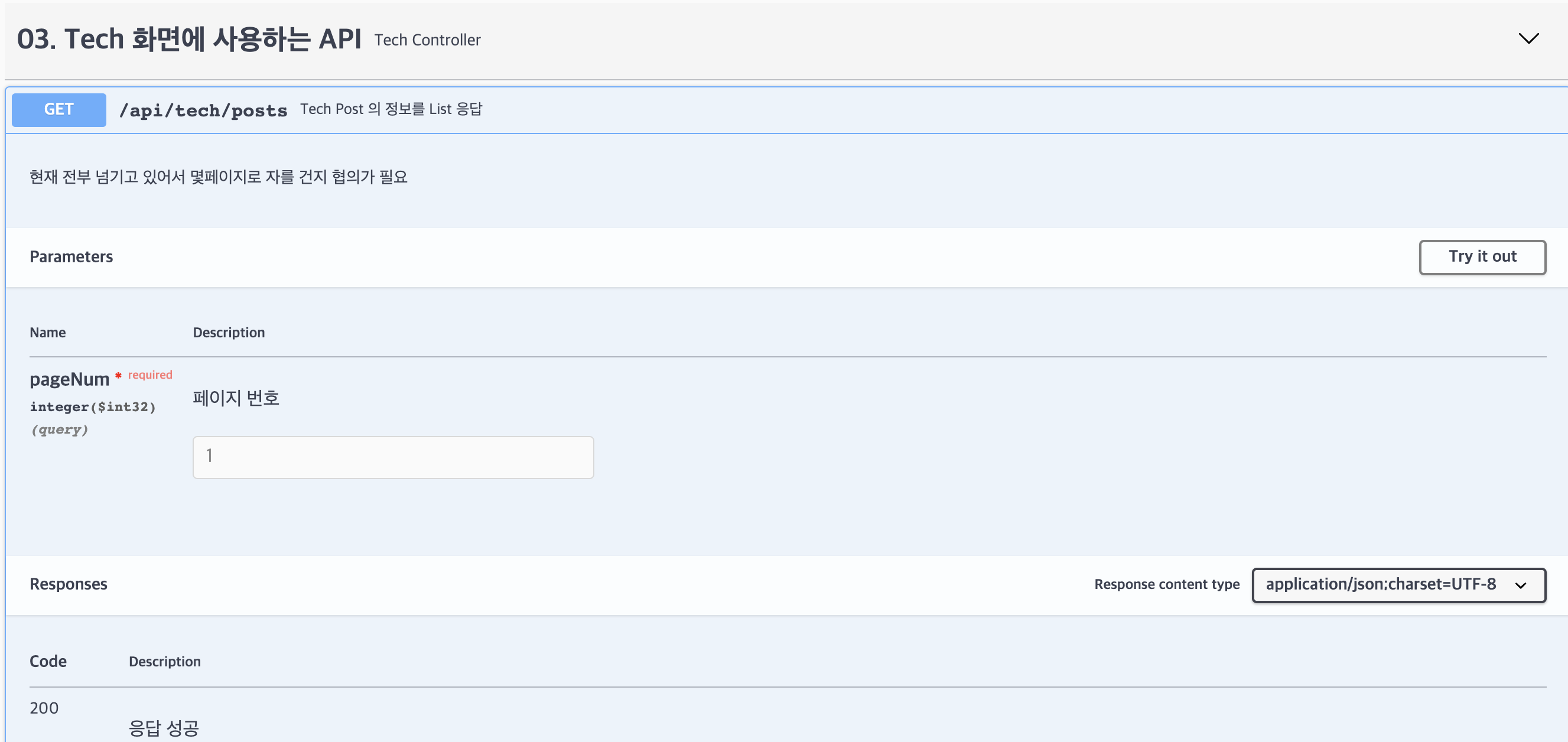Image resolution: width=1568 pixels, height=742 pixels.
Task: Click the GET method badge
Action: coord(59,109)
